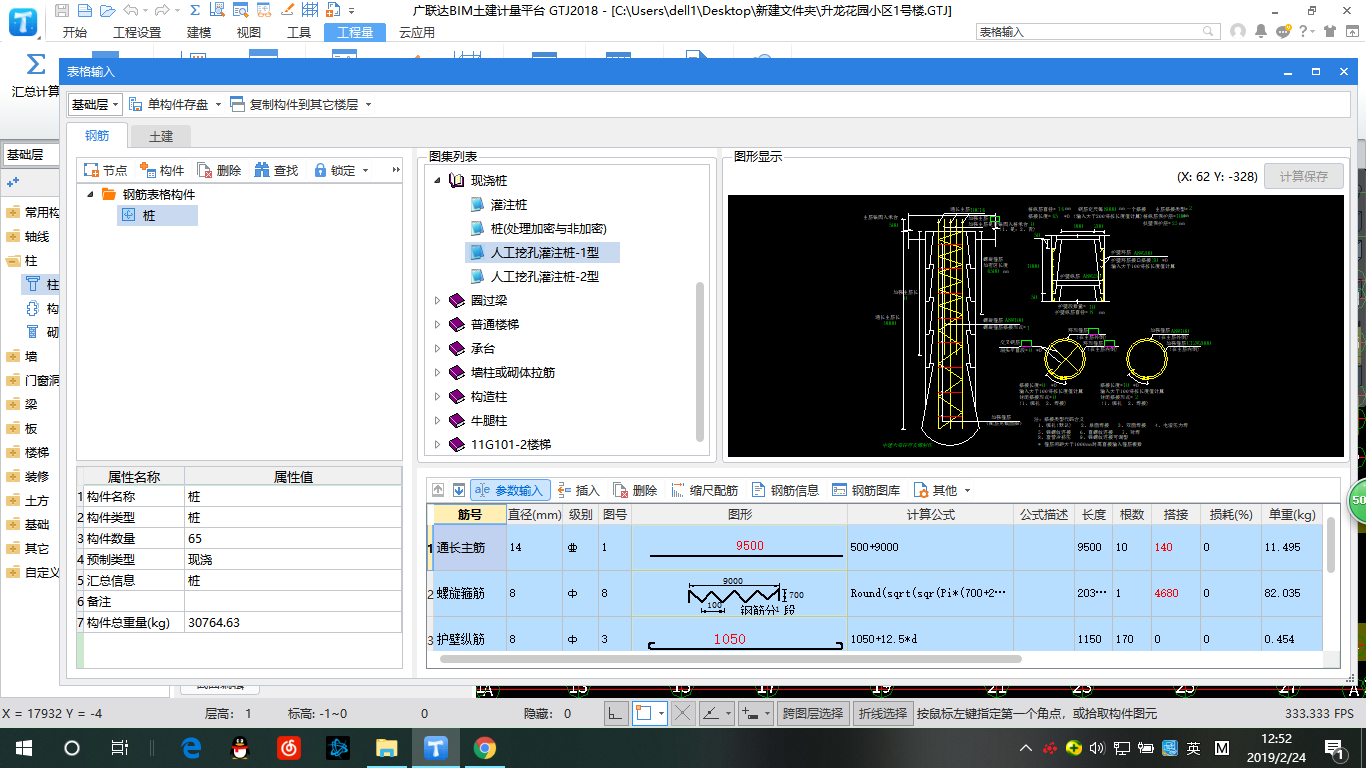
Task: Click the 插入 insert row icon
Action: tap(565, 490)
